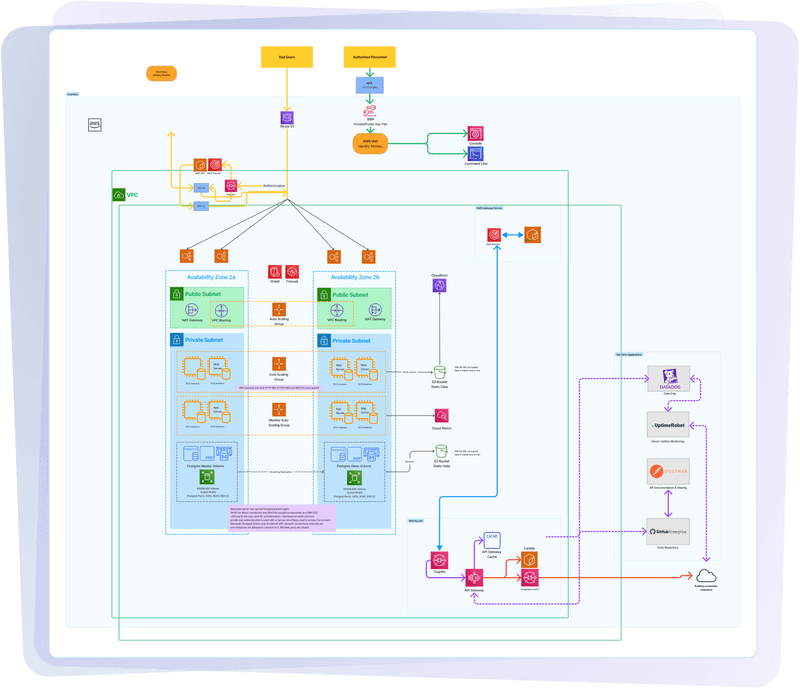Click the API Gateway Cache icon
Viewport: 800px width, 688px height.
(492, 540)
